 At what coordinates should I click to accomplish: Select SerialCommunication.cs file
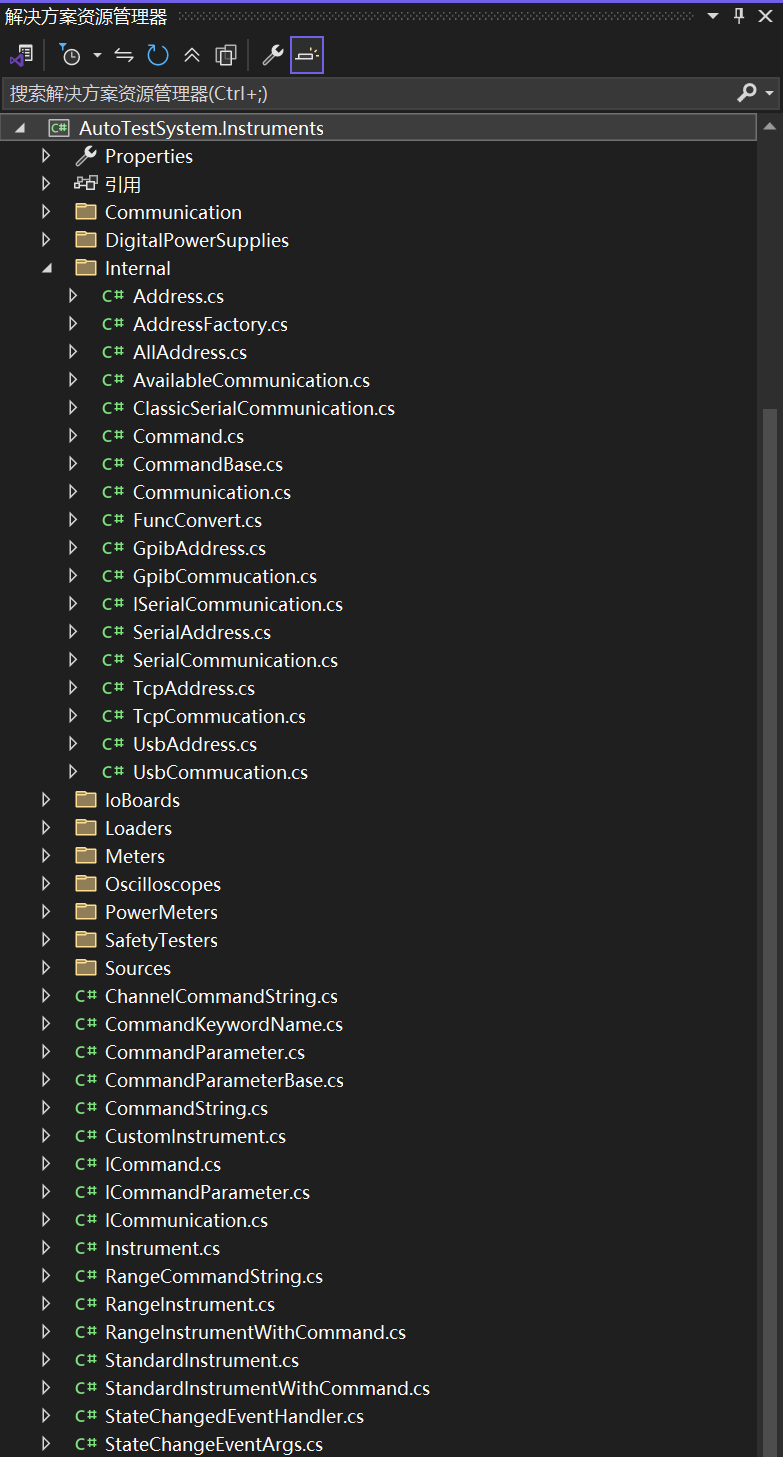pyautogui.click(x=235, y=660)
